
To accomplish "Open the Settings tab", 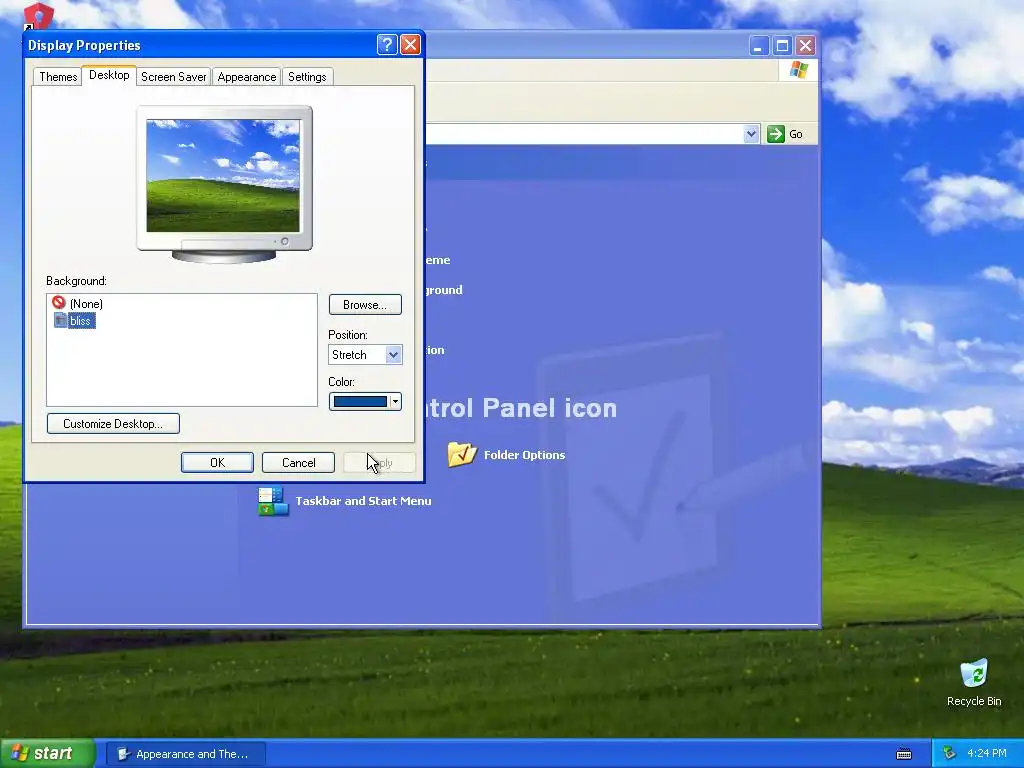I will 307,77.
